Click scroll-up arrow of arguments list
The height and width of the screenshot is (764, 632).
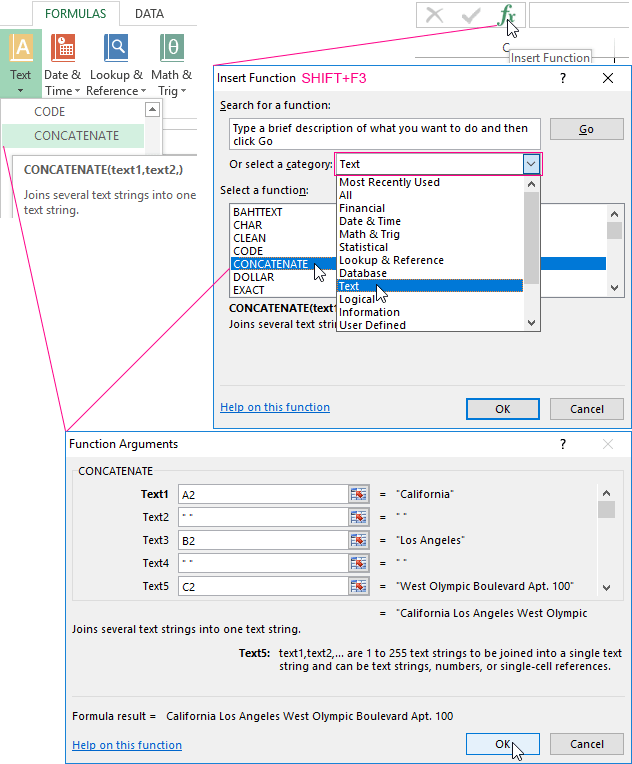606,493
